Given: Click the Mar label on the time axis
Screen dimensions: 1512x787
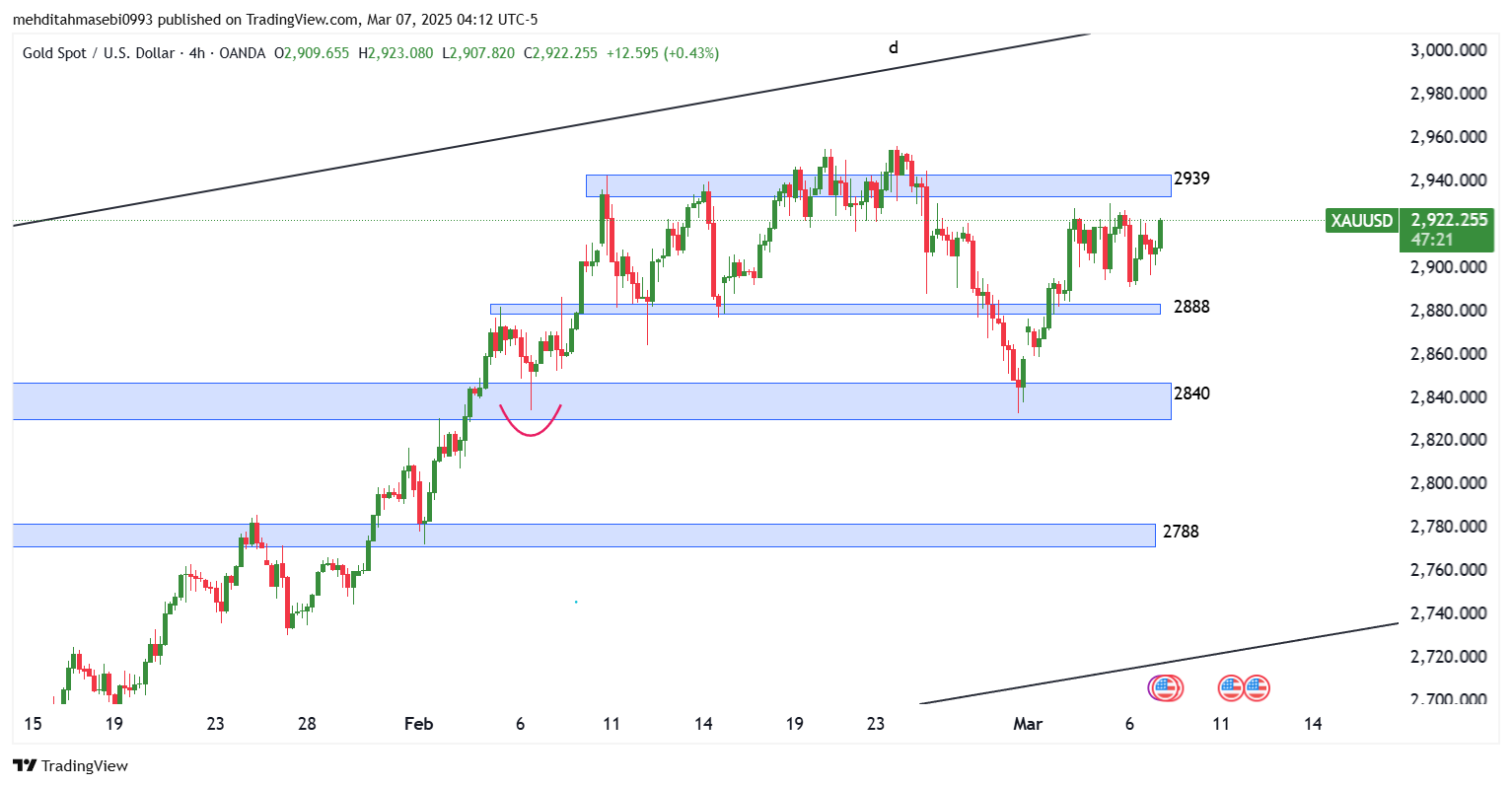Looking at the screenshot, I should [1028, 724].
